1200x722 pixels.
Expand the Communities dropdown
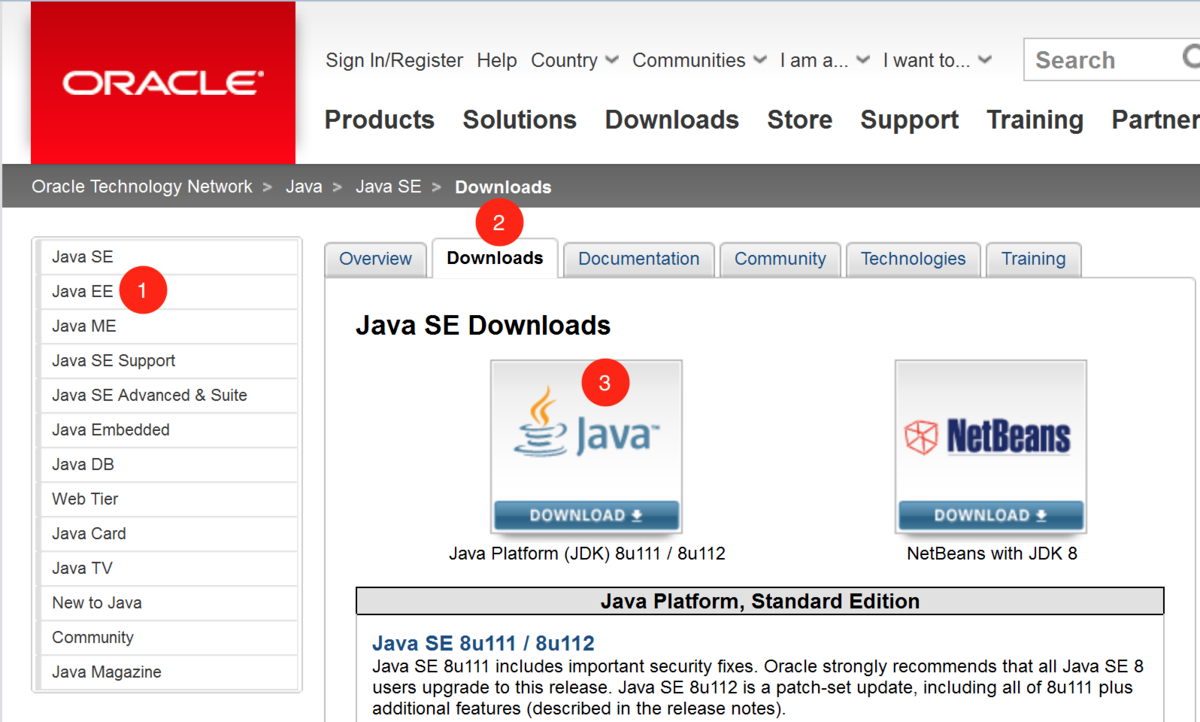click(x=699, y=60)
